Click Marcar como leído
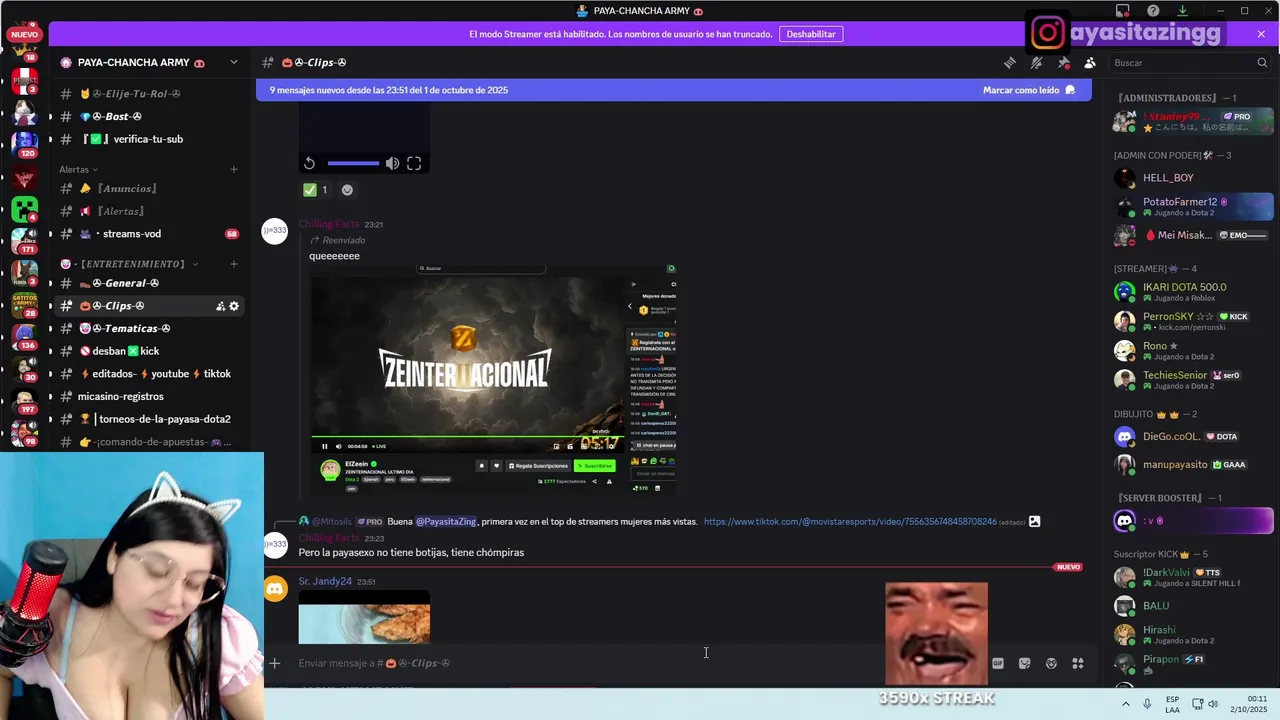Viewport: 1280px width, 720px height. point(1029,90)
